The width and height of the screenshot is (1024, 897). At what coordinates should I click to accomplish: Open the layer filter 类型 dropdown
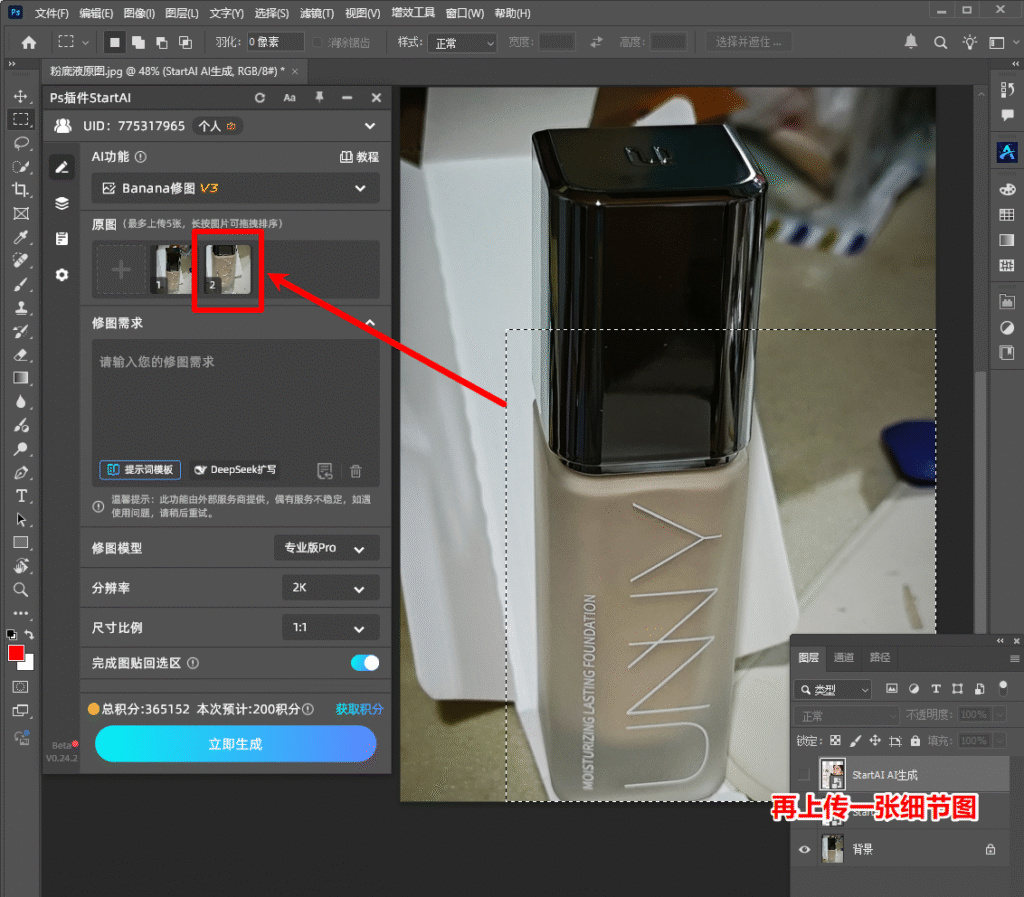833,689
